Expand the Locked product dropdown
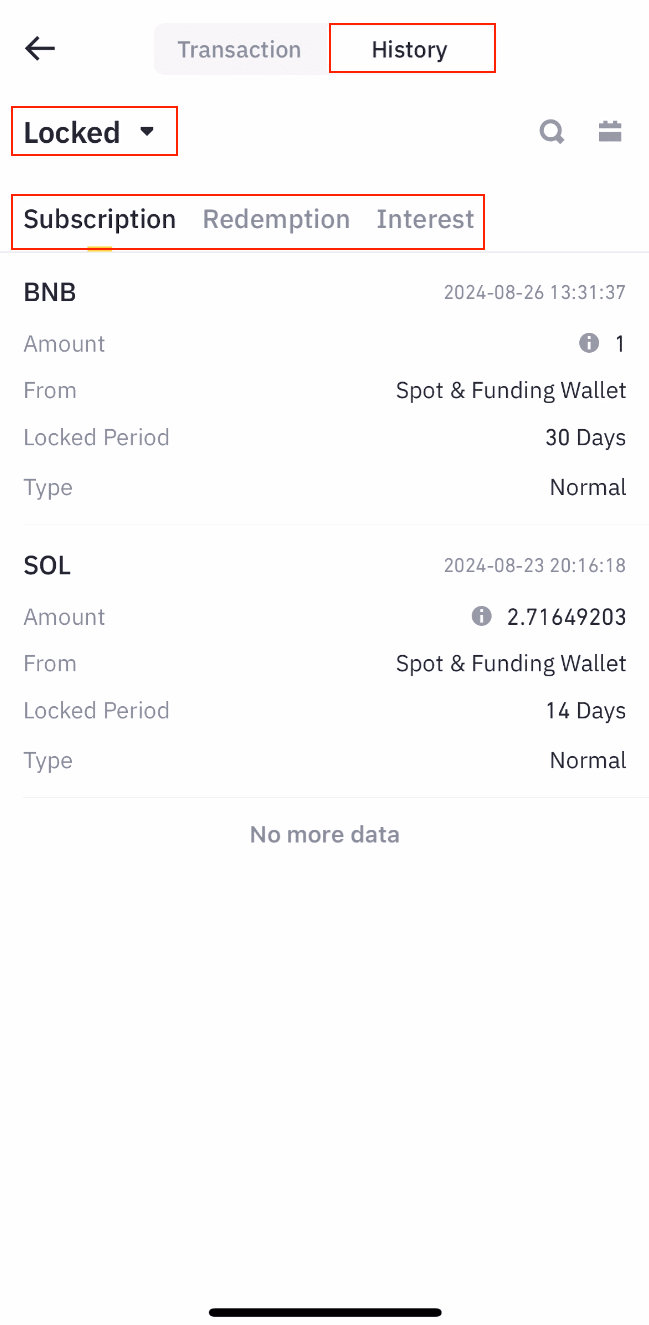Screen dimensions: 649x1325 click(72, 132)
